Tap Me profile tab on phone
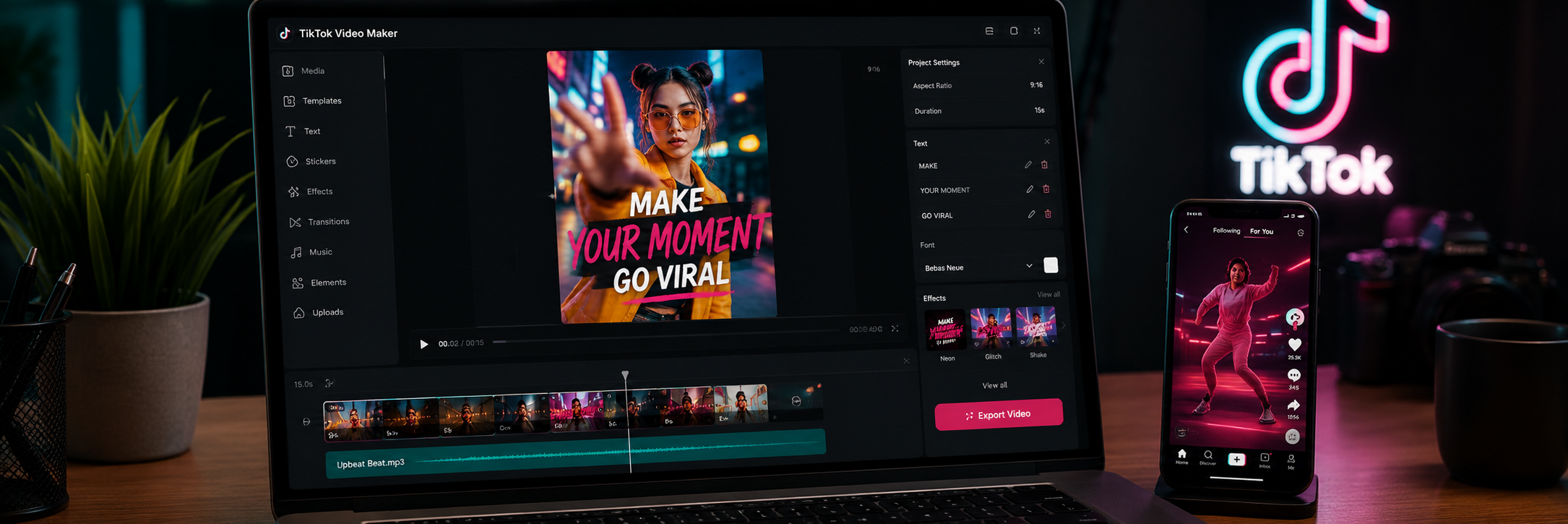Image resolution: width=1568 pixels, height=524 pixels. [x=1291, y=461]
